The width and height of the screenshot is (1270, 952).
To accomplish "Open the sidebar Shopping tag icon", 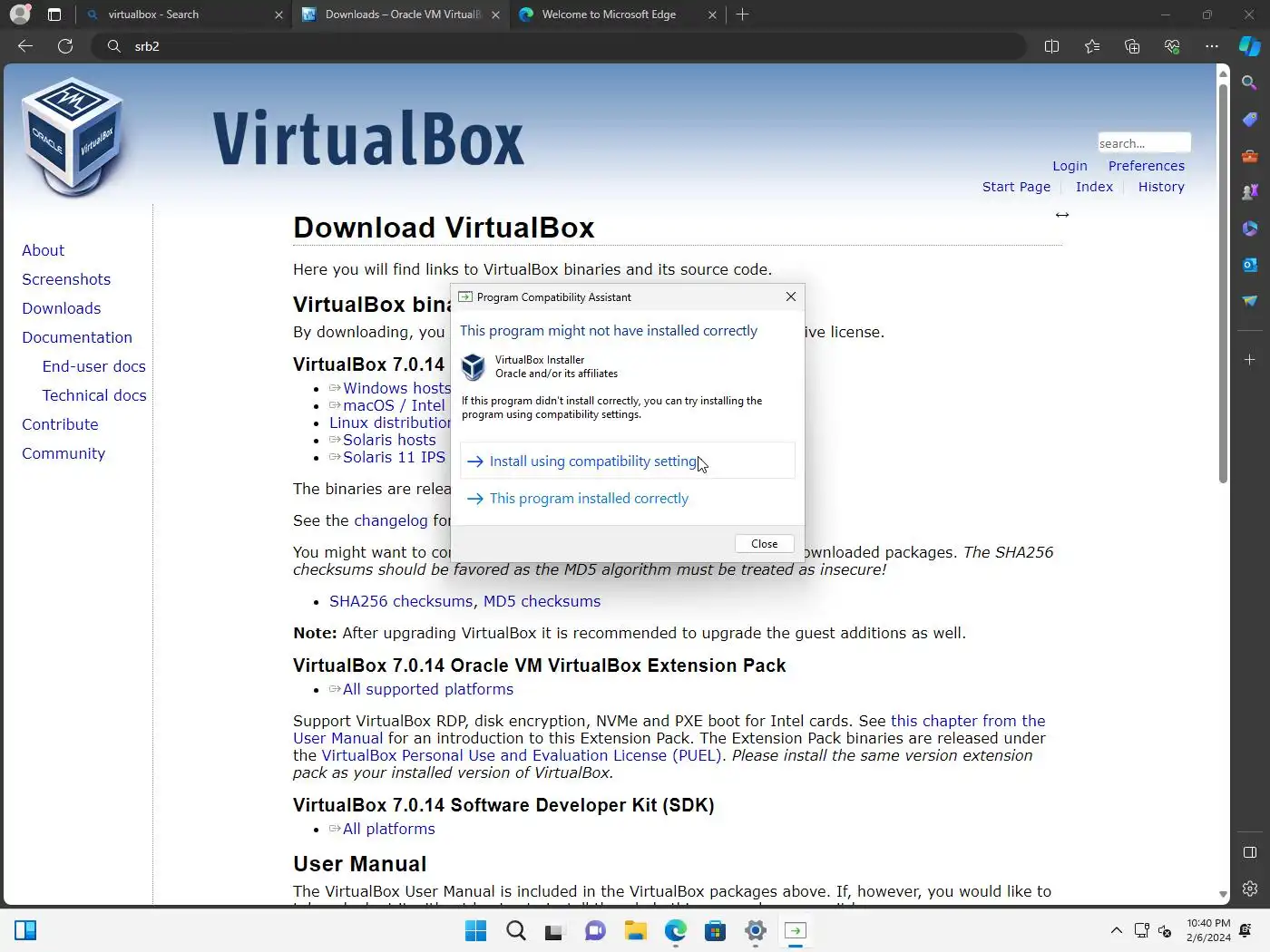I will (1250, 120).
